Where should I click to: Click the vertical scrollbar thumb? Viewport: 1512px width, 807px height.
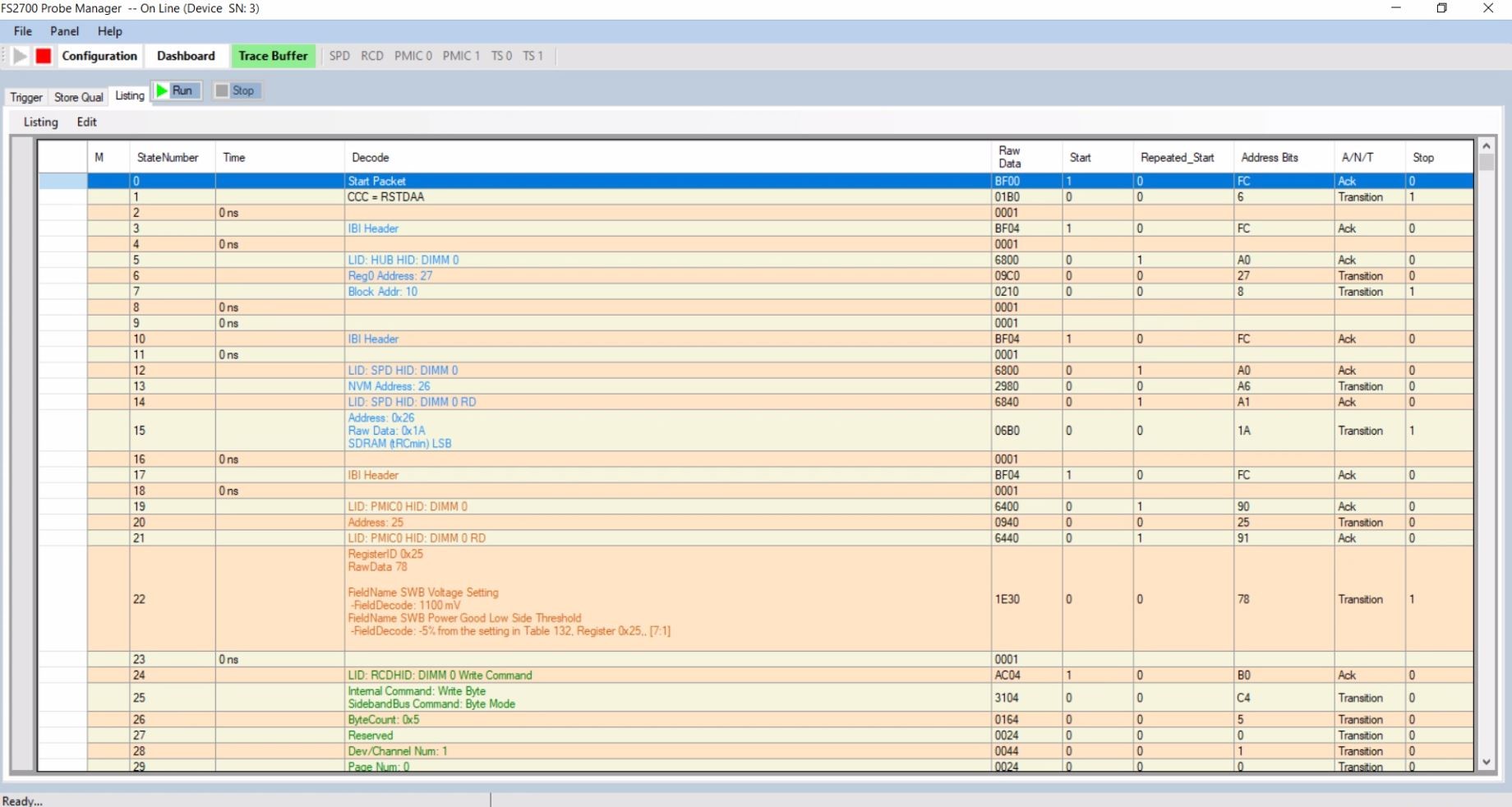point(1486,162)
